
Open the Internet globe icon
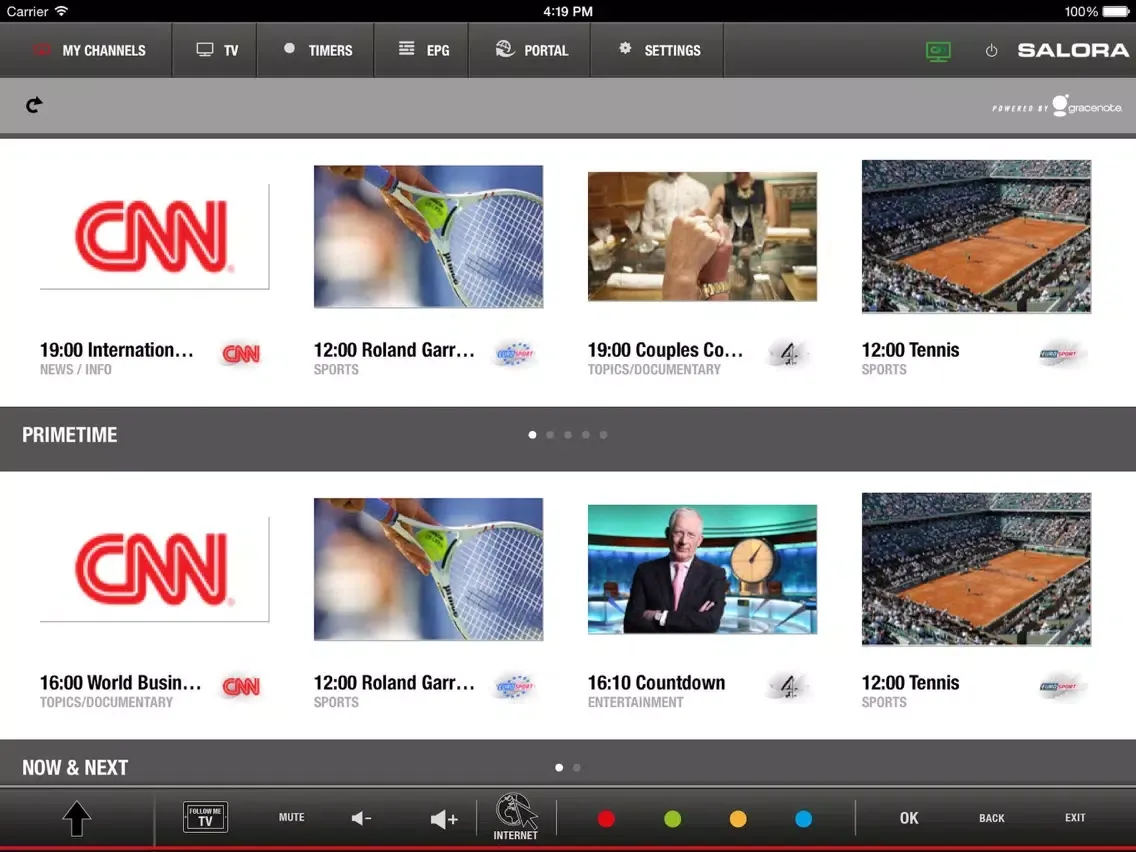[516, 817]
